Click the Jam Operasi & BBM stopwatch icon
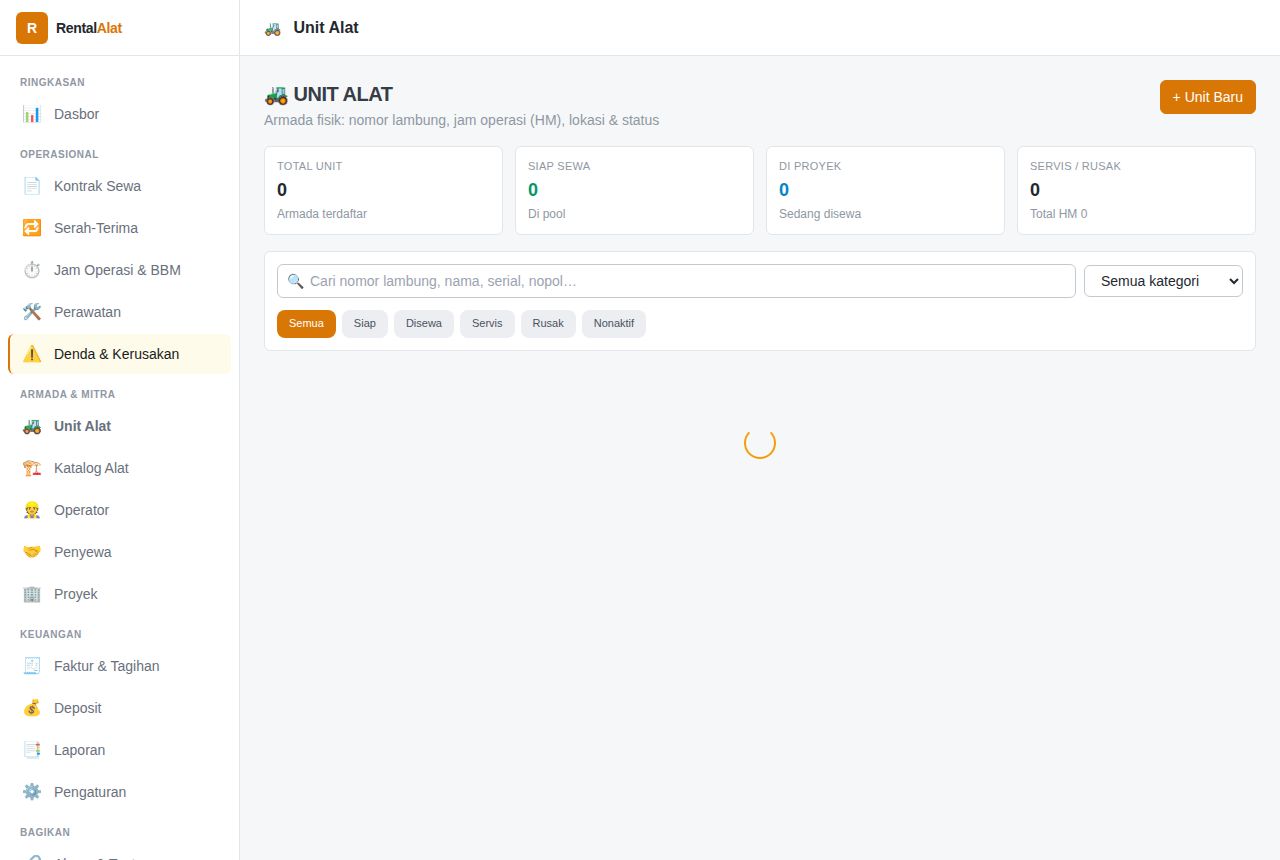The image size is (1280, 860). [x=32, y=270]
